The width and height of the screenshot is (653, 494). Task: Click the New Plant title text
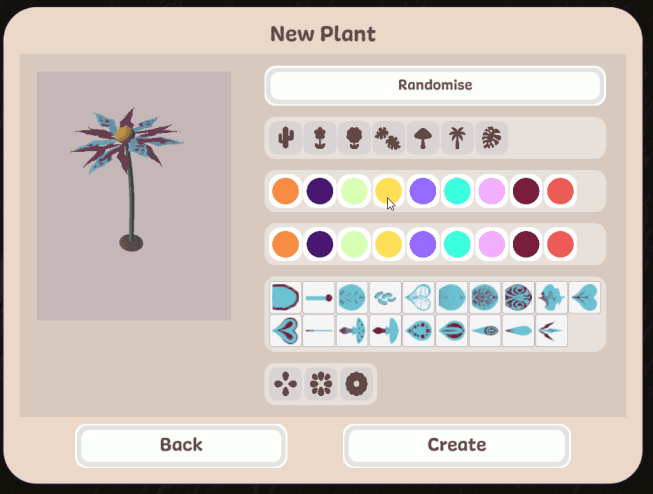click(x=323, y=34)
